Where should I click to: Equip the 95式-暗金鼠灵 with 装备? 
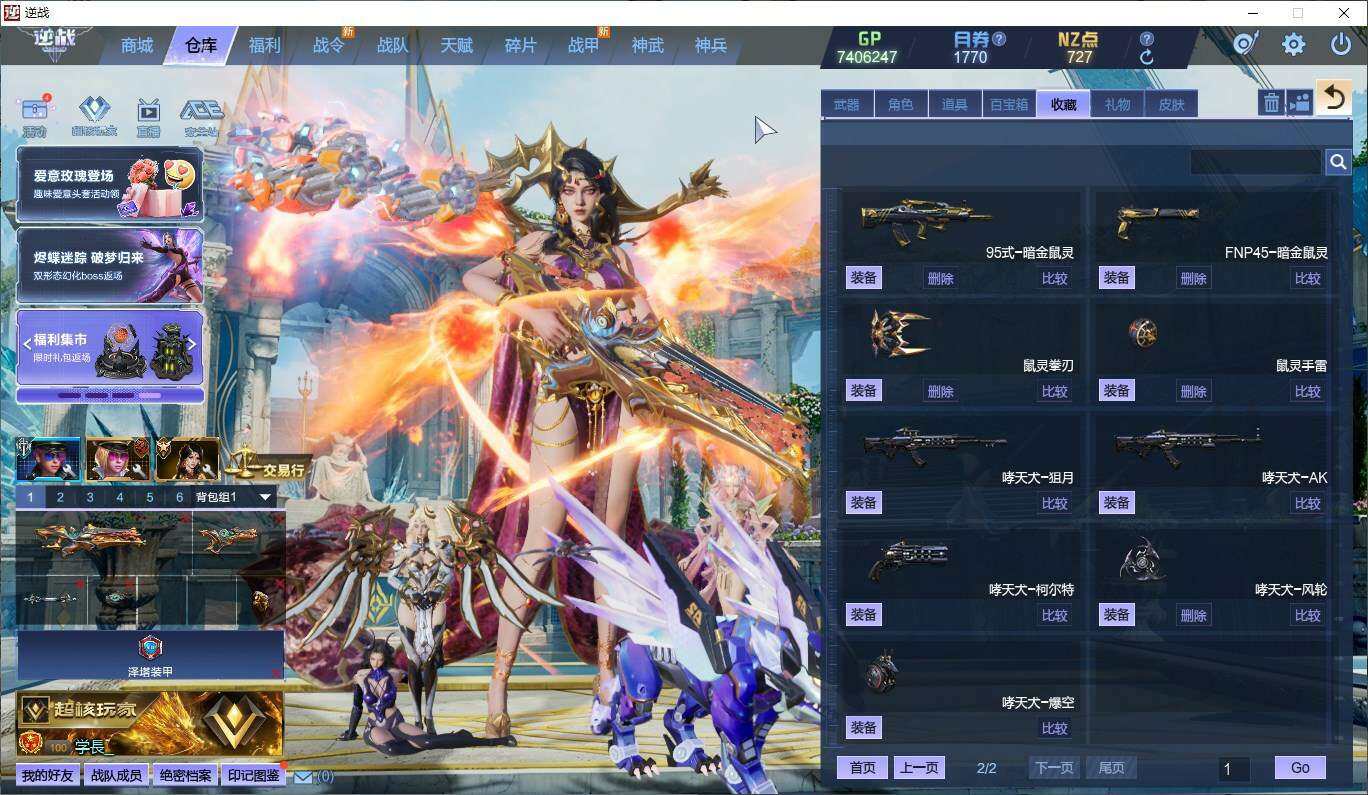coord(863,278)
